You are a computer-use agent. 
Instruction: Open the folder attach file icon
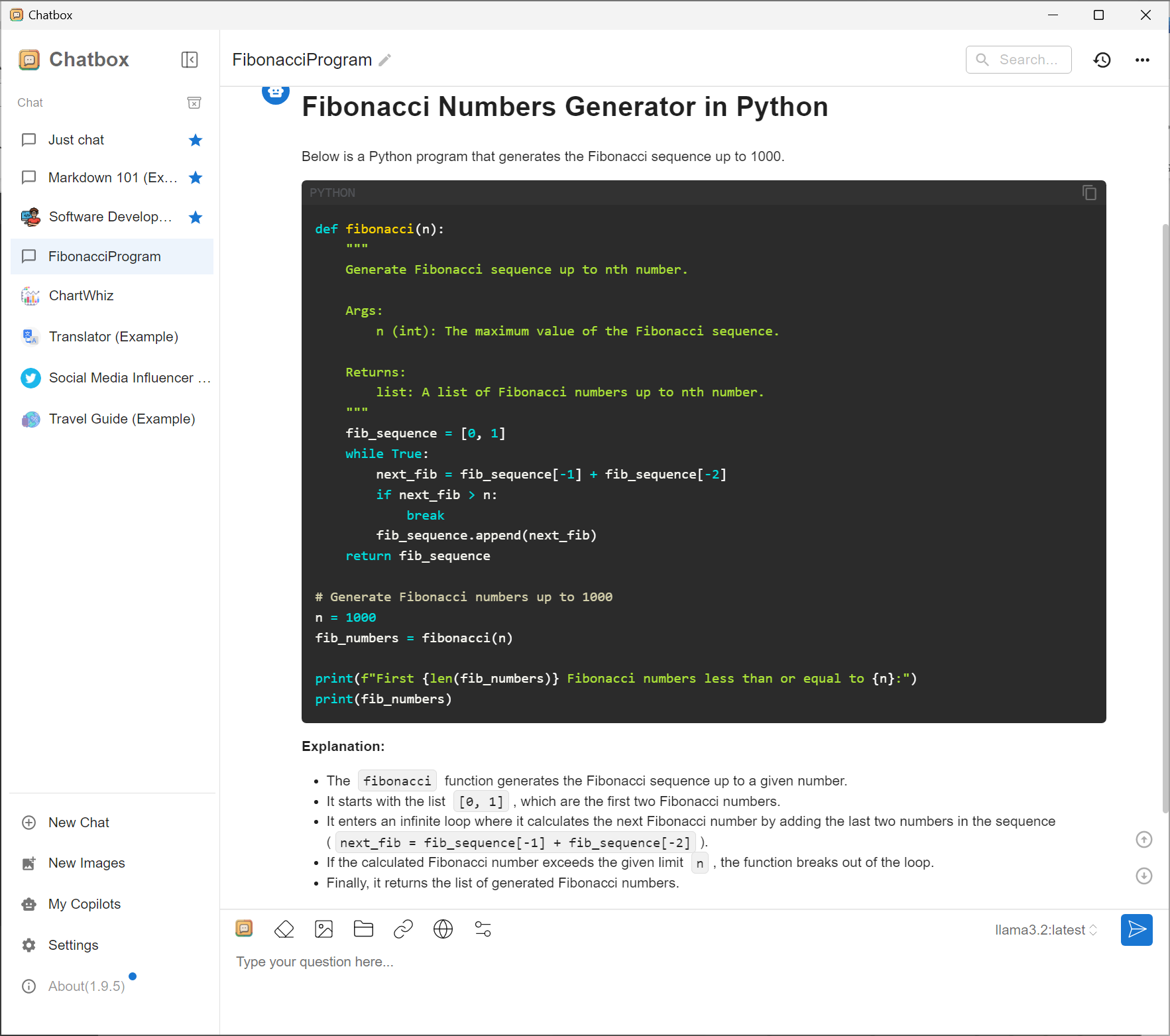click(363, 929)
